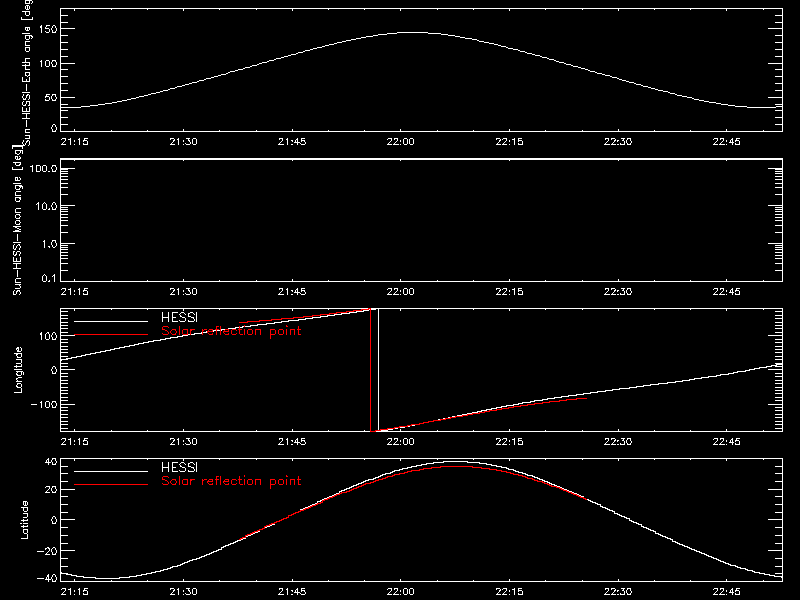Click red legend line sample in Longitude plot
This screenshot has width=800, height=600.
click(111, 335)
